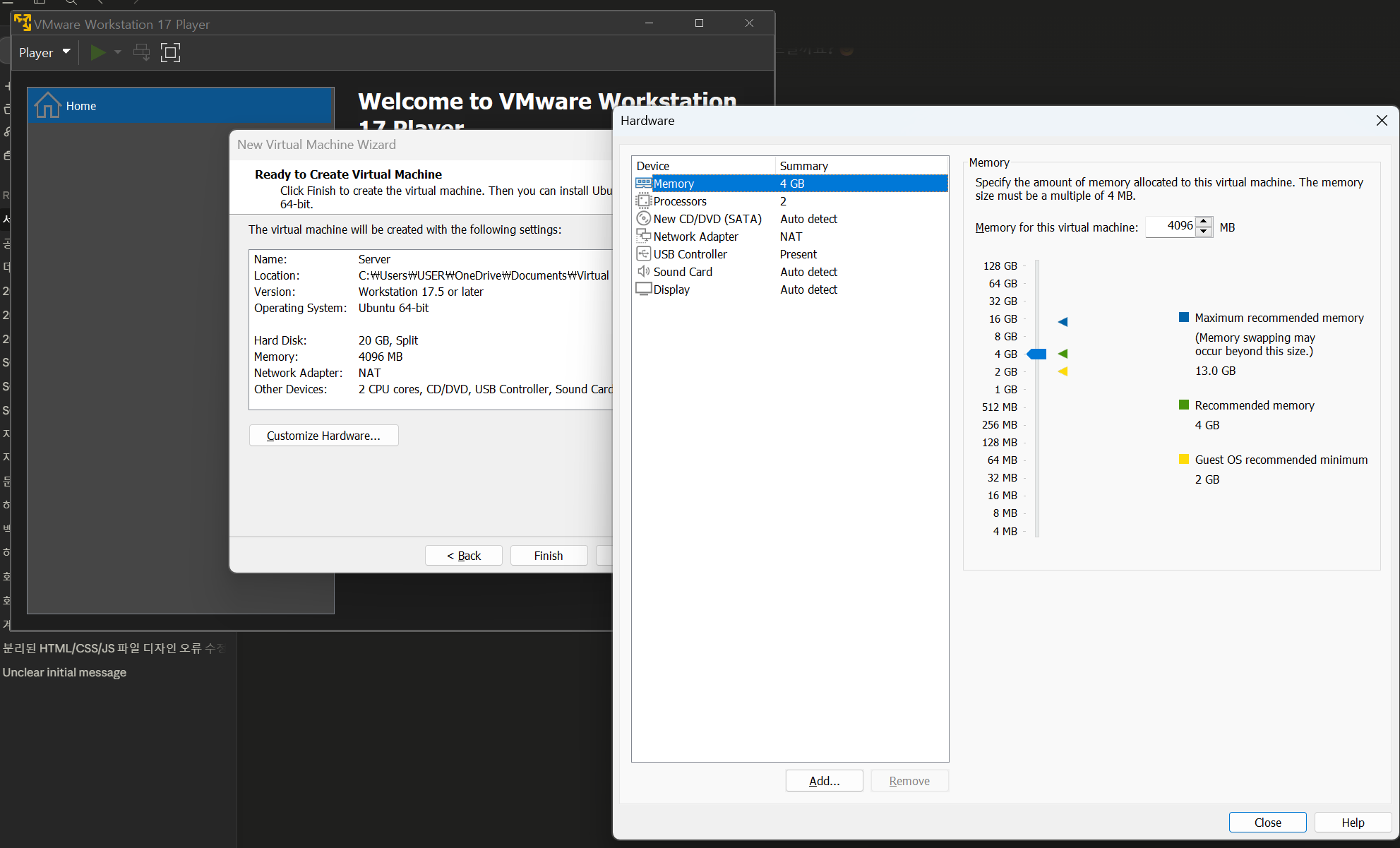This screenshot has height=848, width=1400.
Task: Minimize the VMware Workstation Player window
Action: (x=649, y=23)
